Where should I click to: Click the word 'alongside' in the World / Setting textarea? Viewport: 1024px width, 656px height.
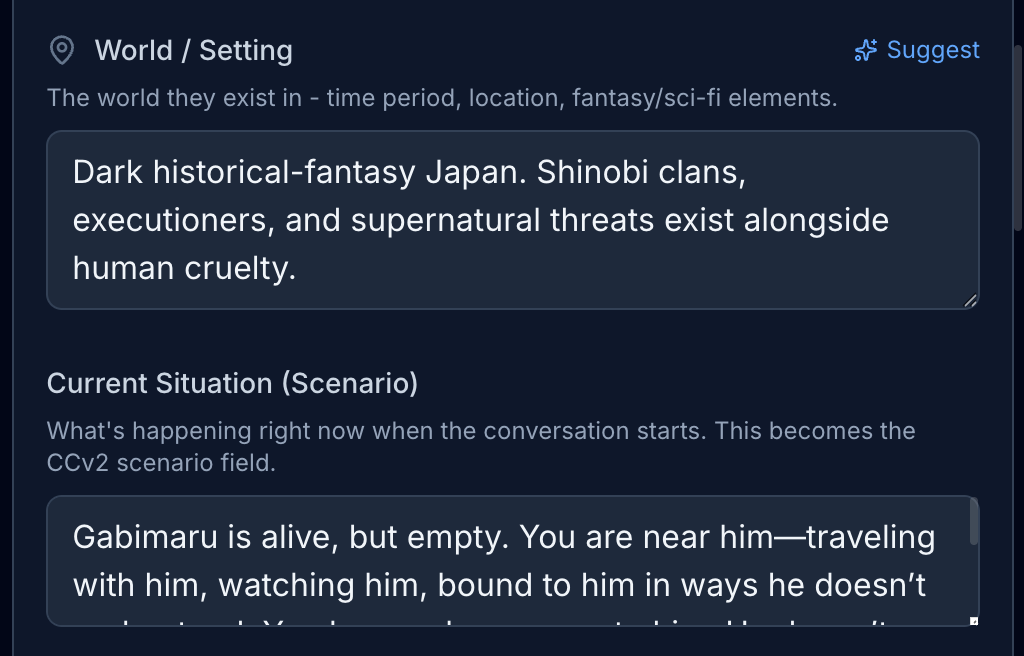816,219
